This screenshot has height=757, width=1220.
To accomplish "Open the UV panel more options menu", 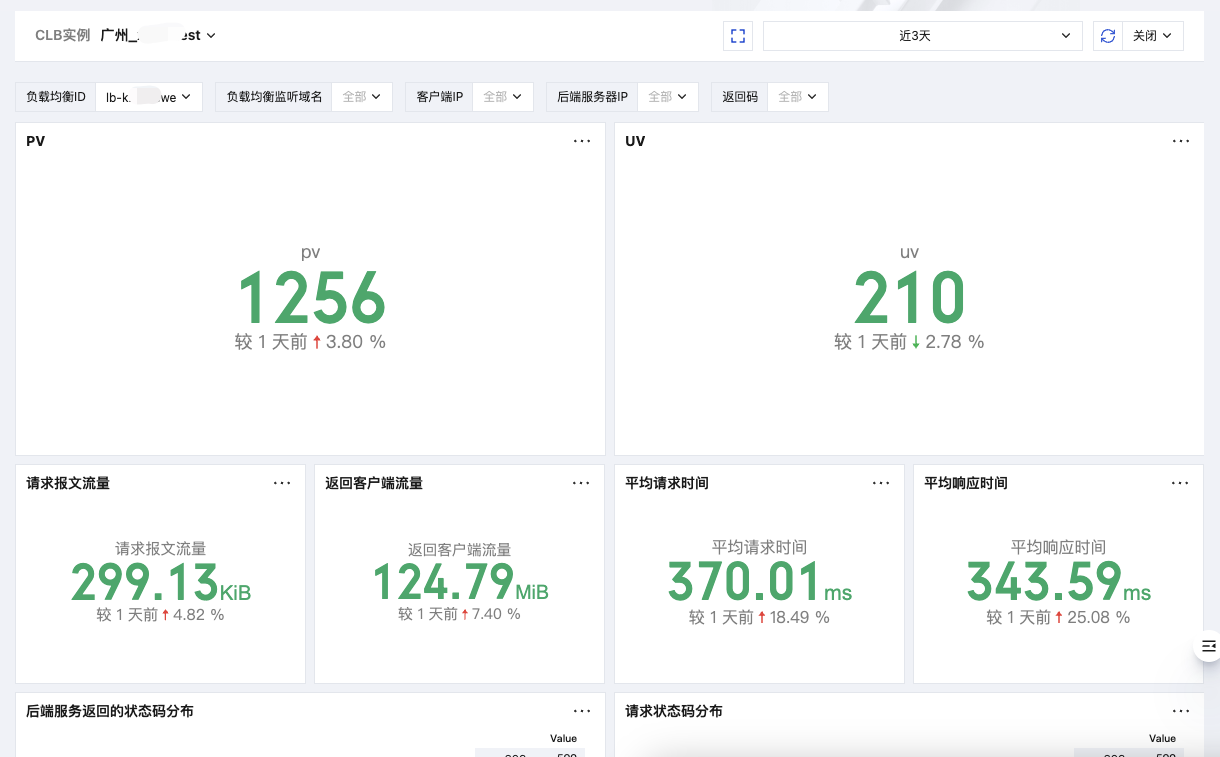I will (x=1181, y=141).
